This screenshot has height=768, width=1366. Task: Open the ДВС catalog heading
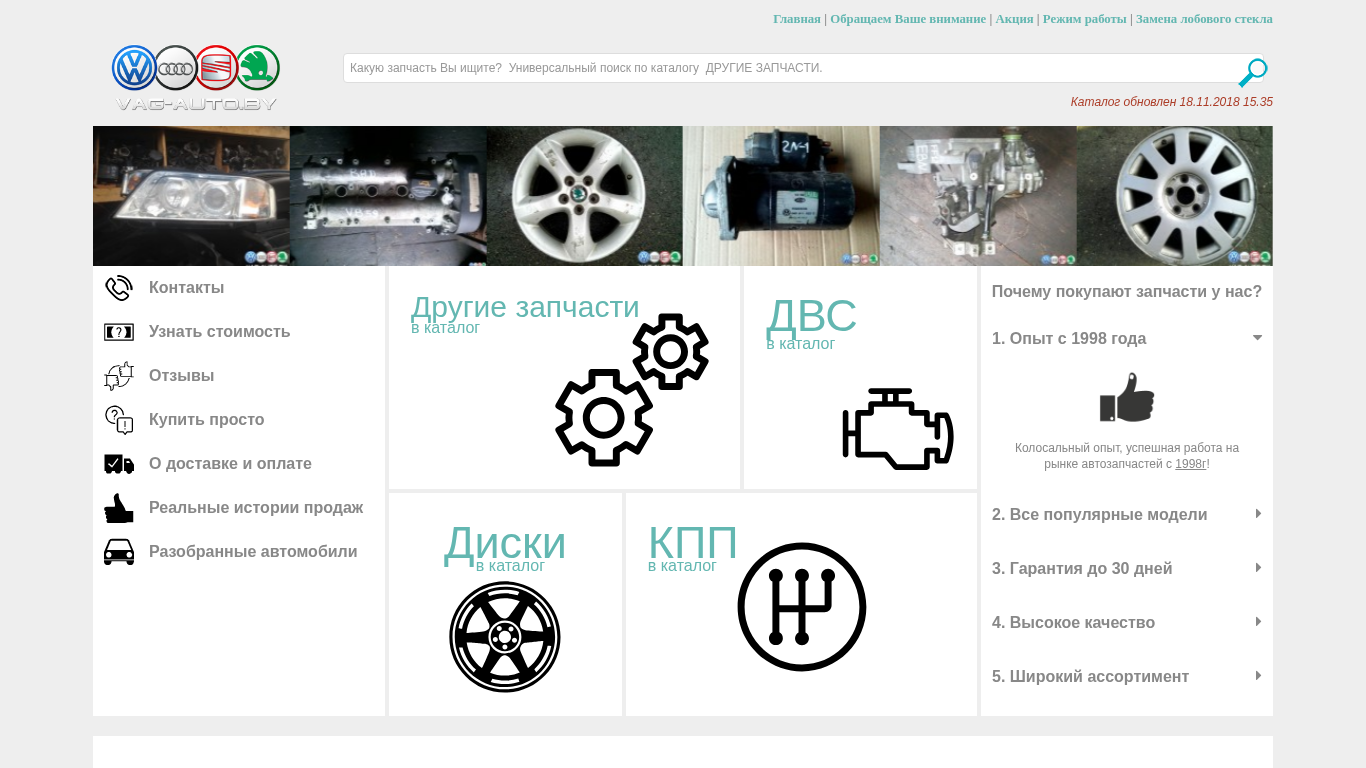(x=811, y=316)
